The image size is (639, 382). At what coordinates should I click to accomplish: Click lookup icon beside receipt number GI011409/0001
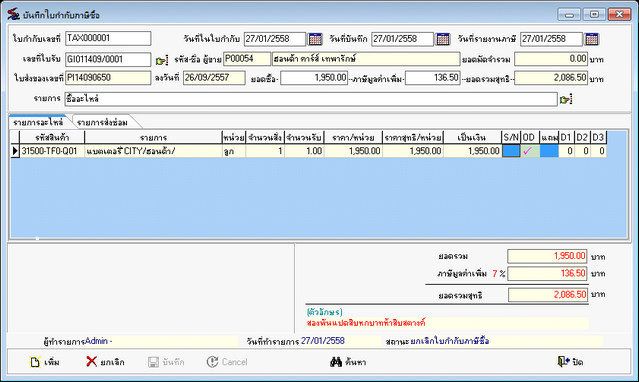[x=161, y=61]
